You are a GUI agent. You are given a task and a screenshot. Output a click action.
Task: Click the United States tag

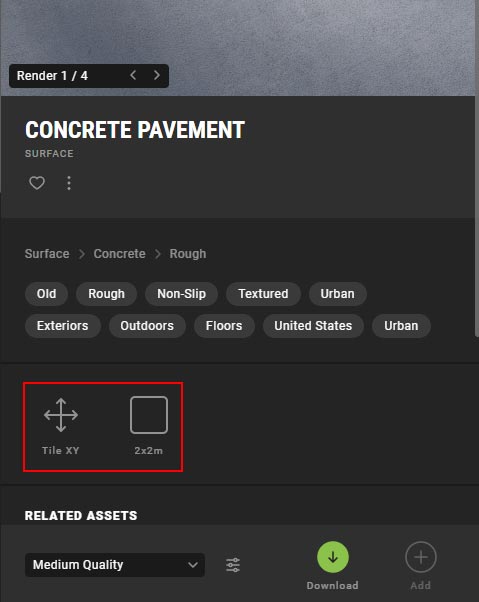point(313,326)
